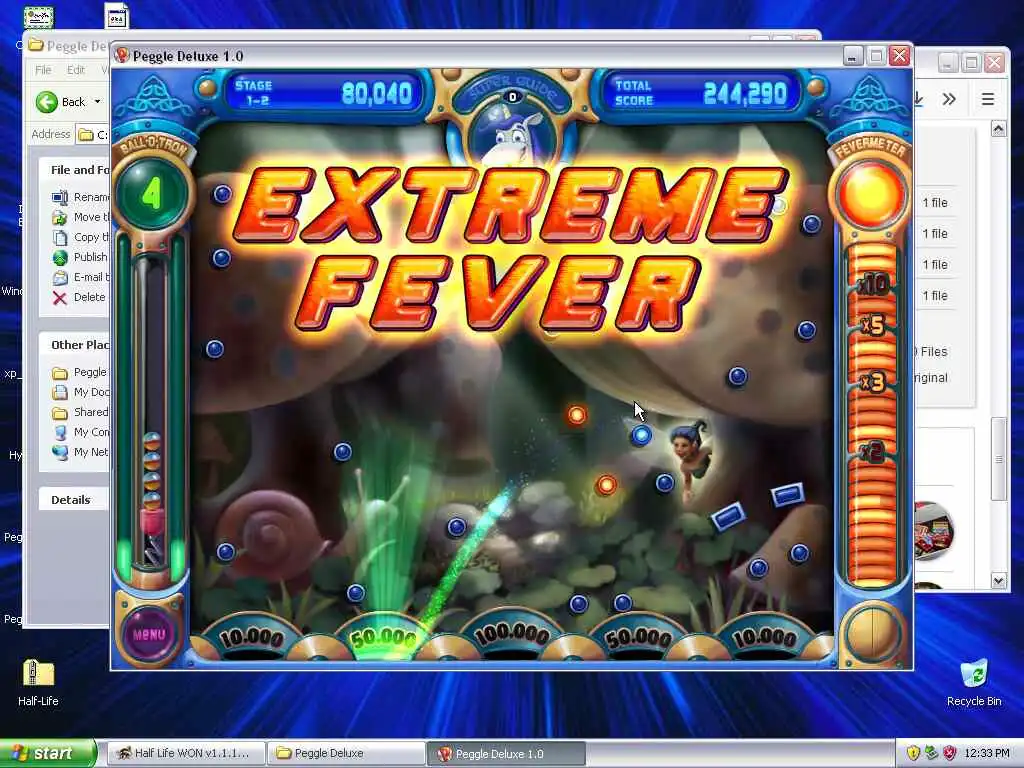Click the double-chevron overflow button in browser
This screenshot has height=768, width=1024.
949,99
